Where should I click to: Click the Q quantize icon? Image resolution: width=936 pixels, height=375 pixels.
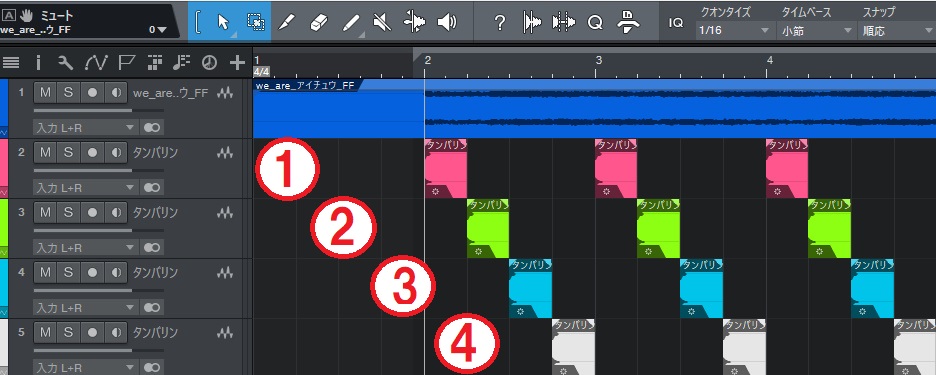coord(595,22)
